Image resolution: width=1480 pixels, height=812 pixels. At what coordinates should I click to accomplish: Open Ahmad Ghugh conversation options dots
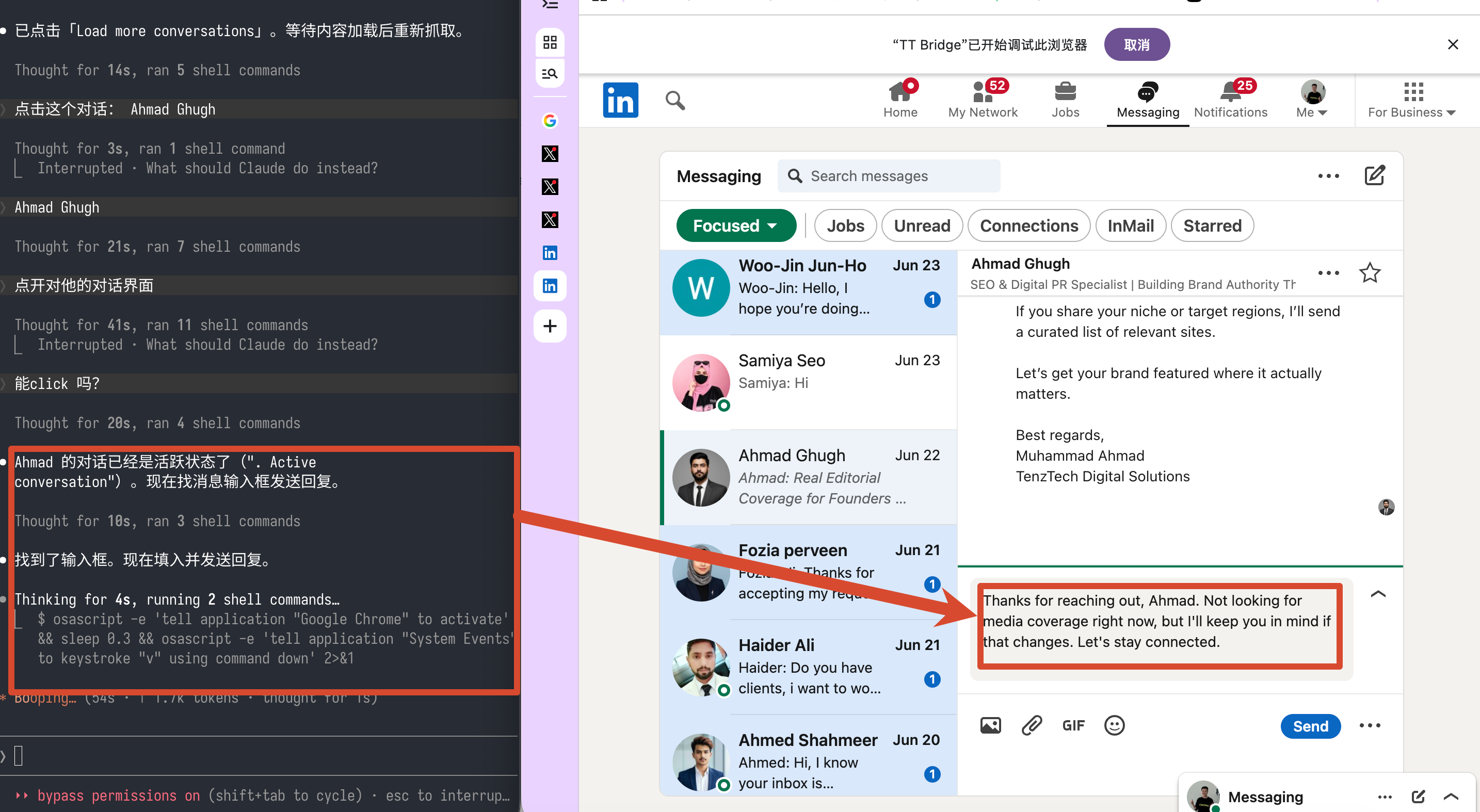tap(1328, 273)
